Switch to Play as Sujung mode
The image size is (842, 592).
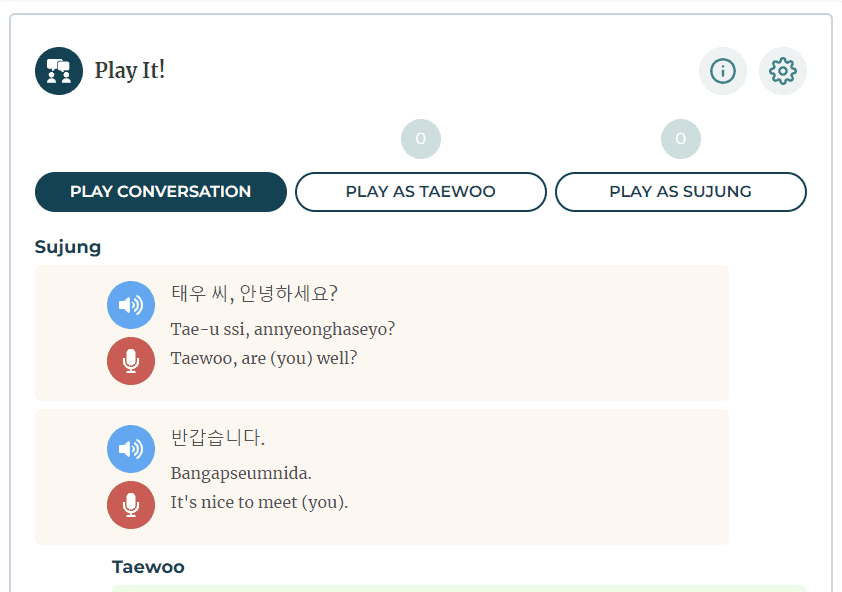click(x=681, y=191)
